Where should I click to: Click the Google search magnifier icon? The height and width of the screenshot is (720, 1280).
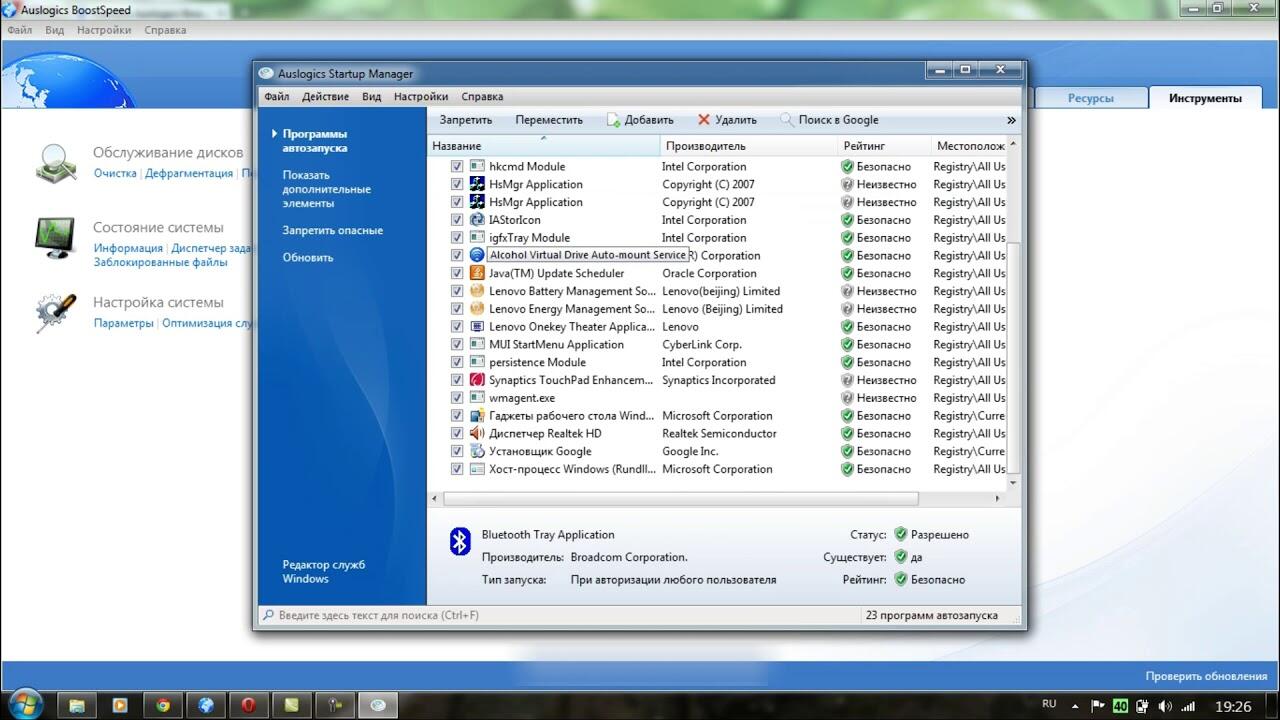(787, 120)
